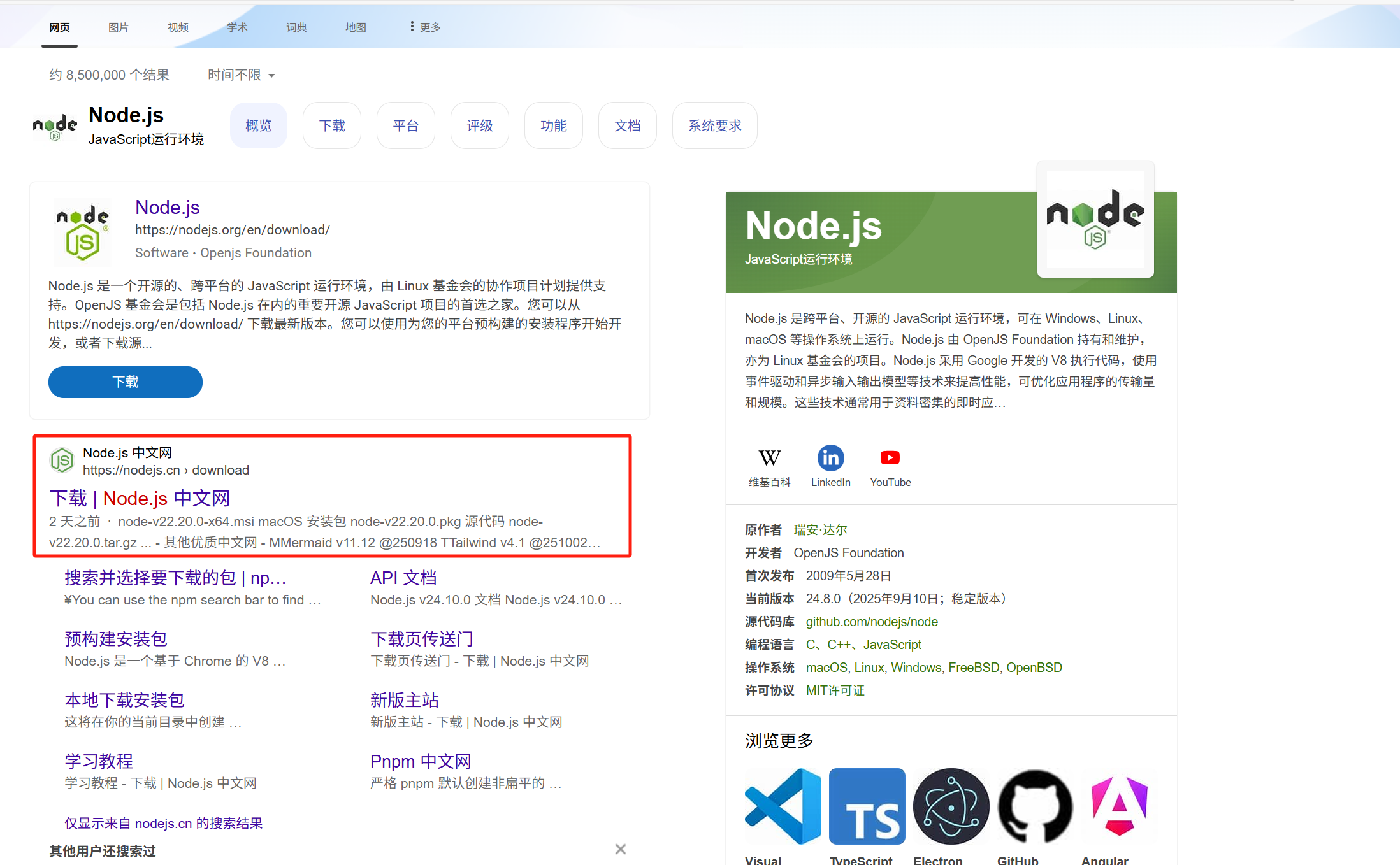Open the LinkedIn icon link
This screenshot has height=865, width=1400.
(830, 458)
